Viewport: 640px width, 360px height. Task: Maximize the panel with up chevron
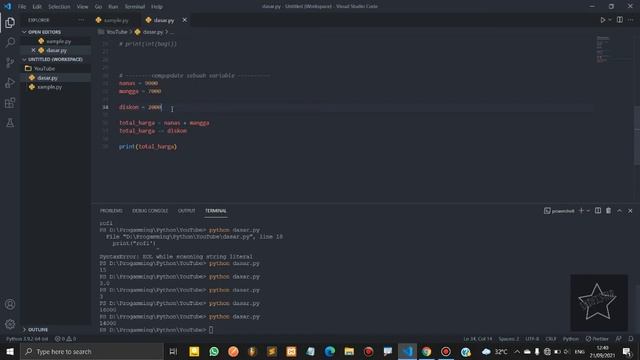620,211
